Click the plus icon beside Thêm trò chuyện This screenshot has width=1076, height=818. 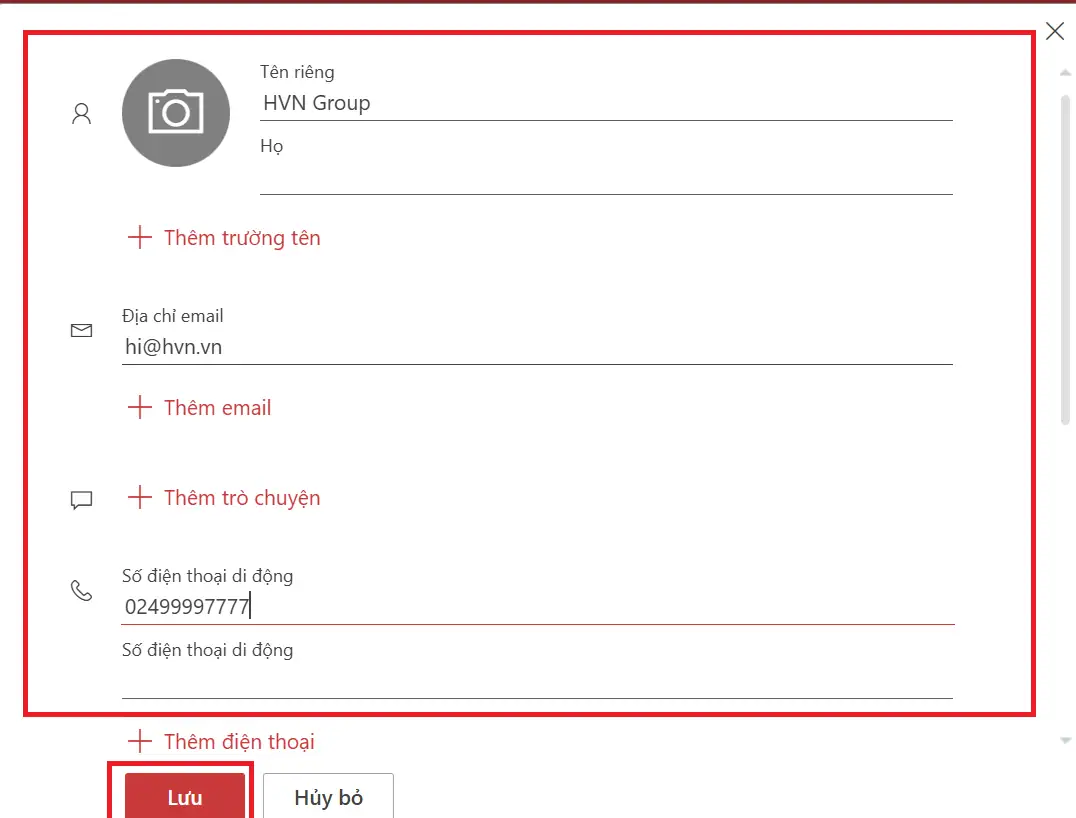point(139,497)
